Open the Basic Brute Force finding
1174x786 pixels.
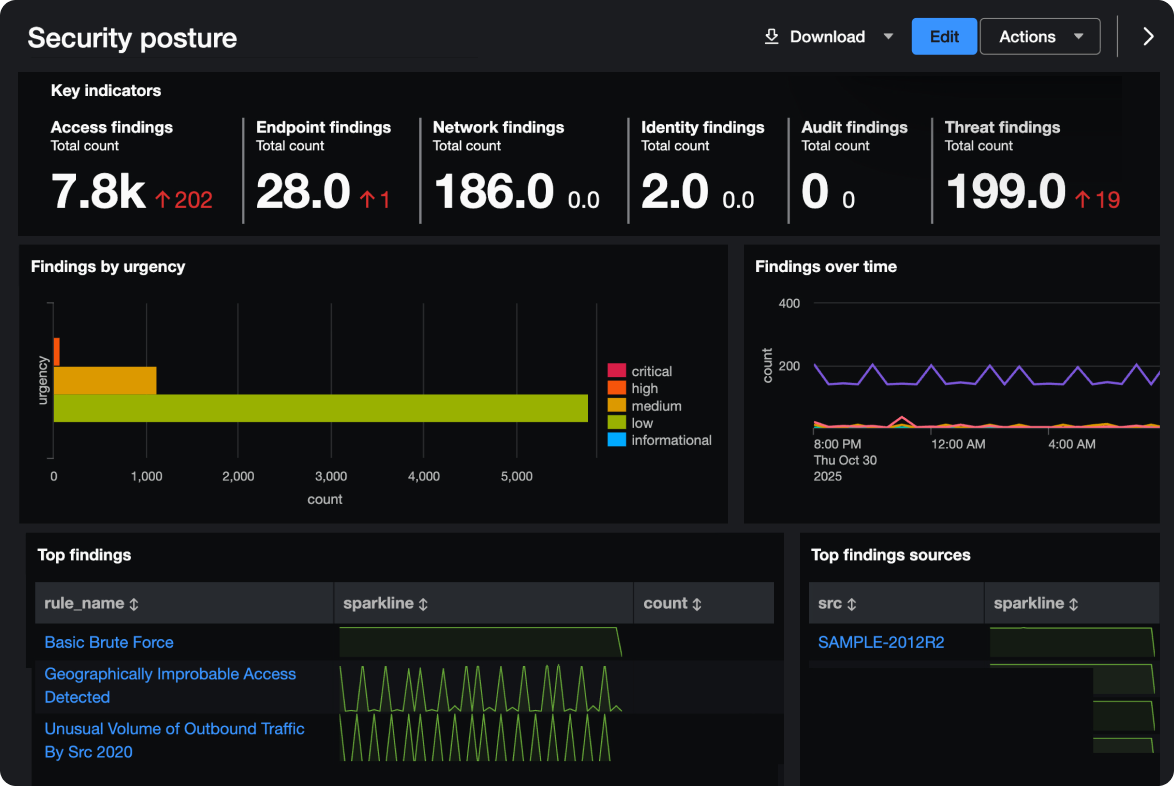coord(109,642)
